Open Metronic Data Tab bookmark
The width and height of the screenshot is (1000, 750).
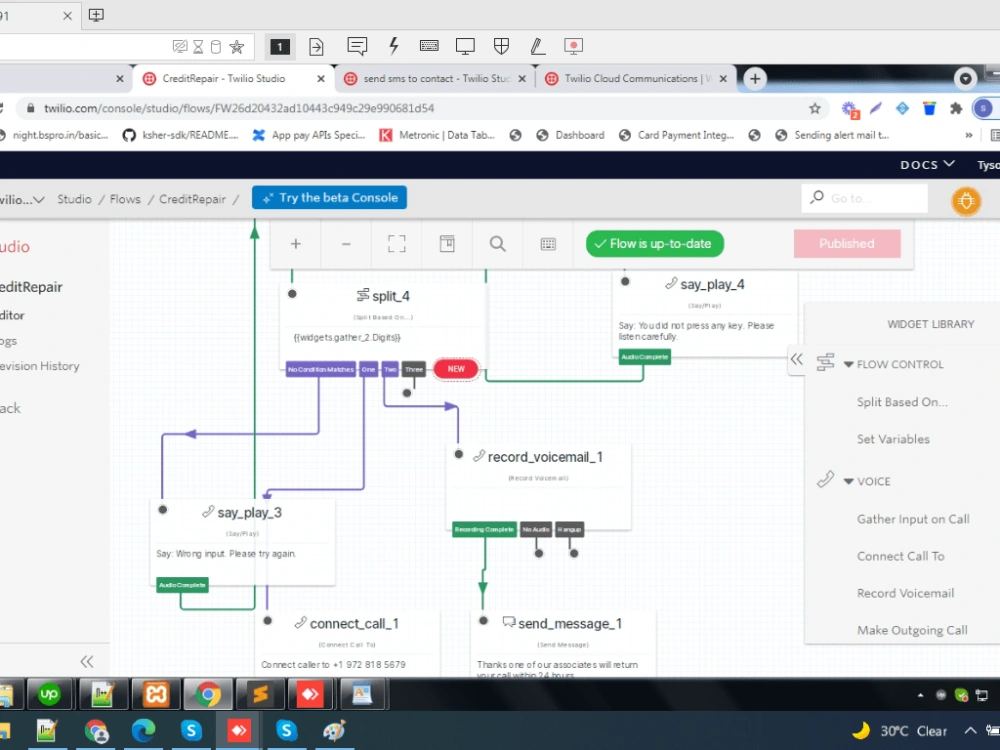tap(437, 135)
